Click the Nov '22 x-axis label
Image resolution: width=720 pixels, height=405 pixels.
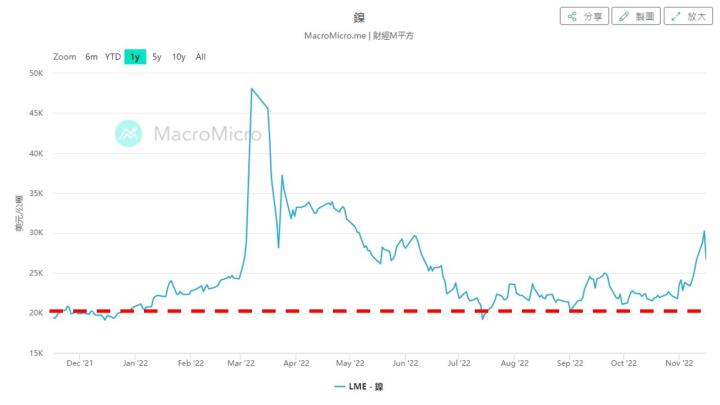[x=679, y=364]
